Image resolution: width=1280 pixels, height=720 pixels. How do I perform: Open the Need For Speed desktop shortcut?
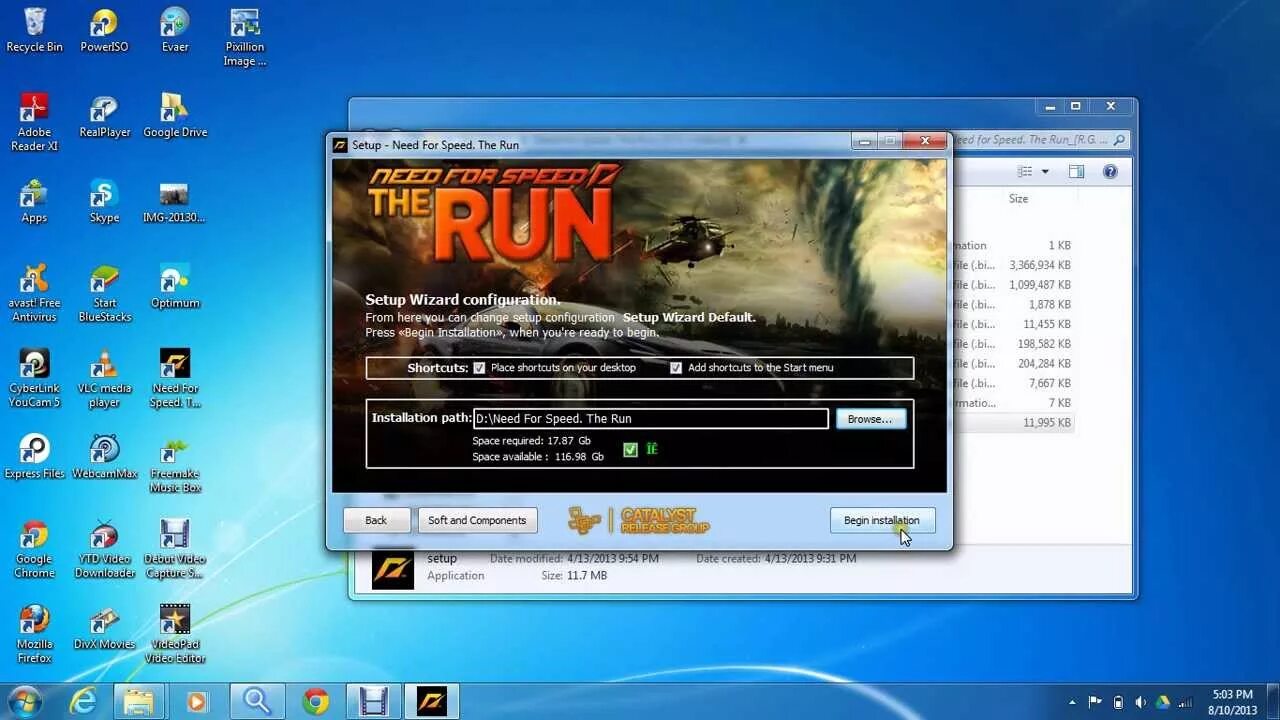175,378
